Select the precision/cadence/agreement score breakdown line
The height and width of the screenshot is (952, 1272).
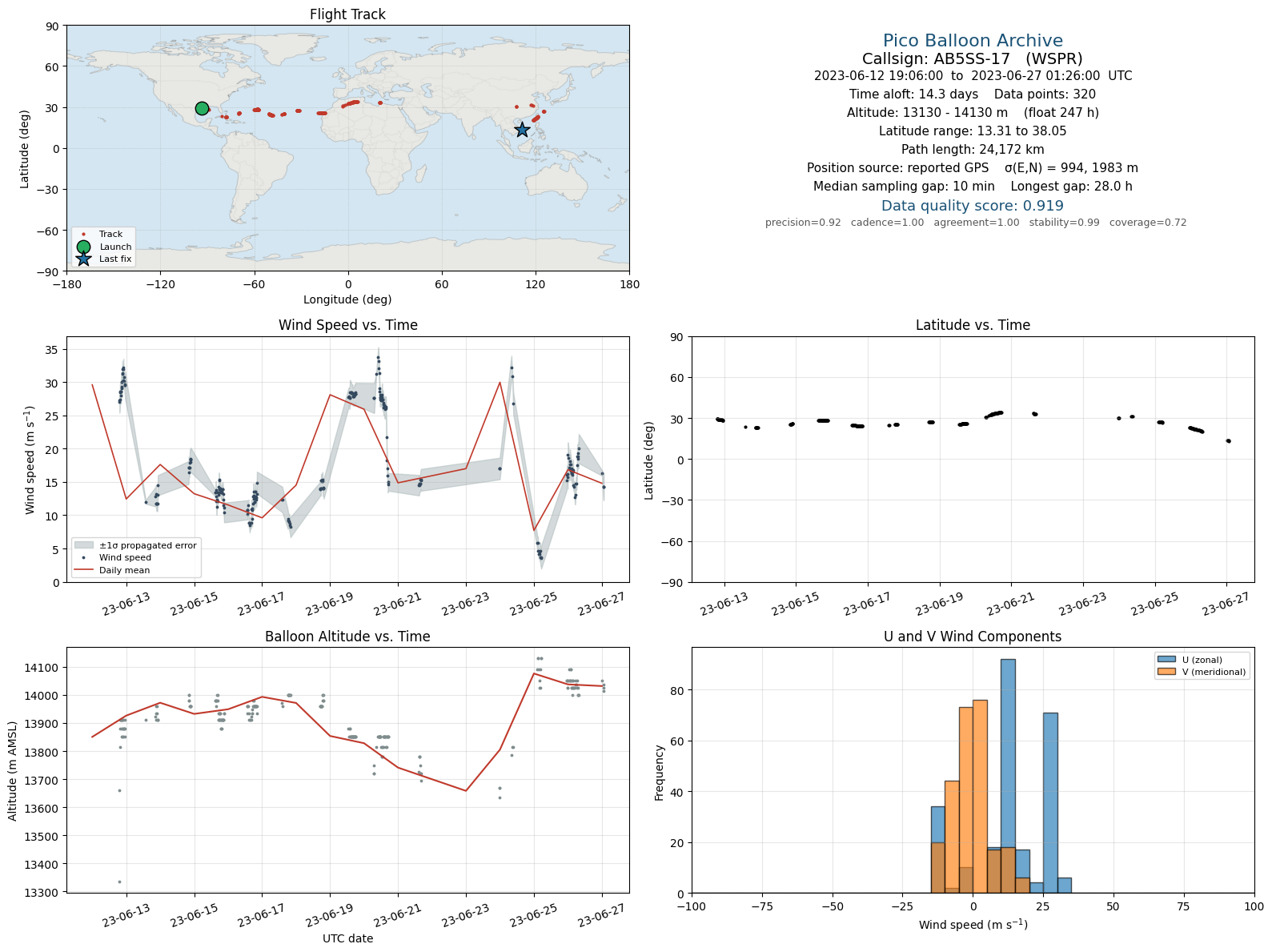point(976,223)
